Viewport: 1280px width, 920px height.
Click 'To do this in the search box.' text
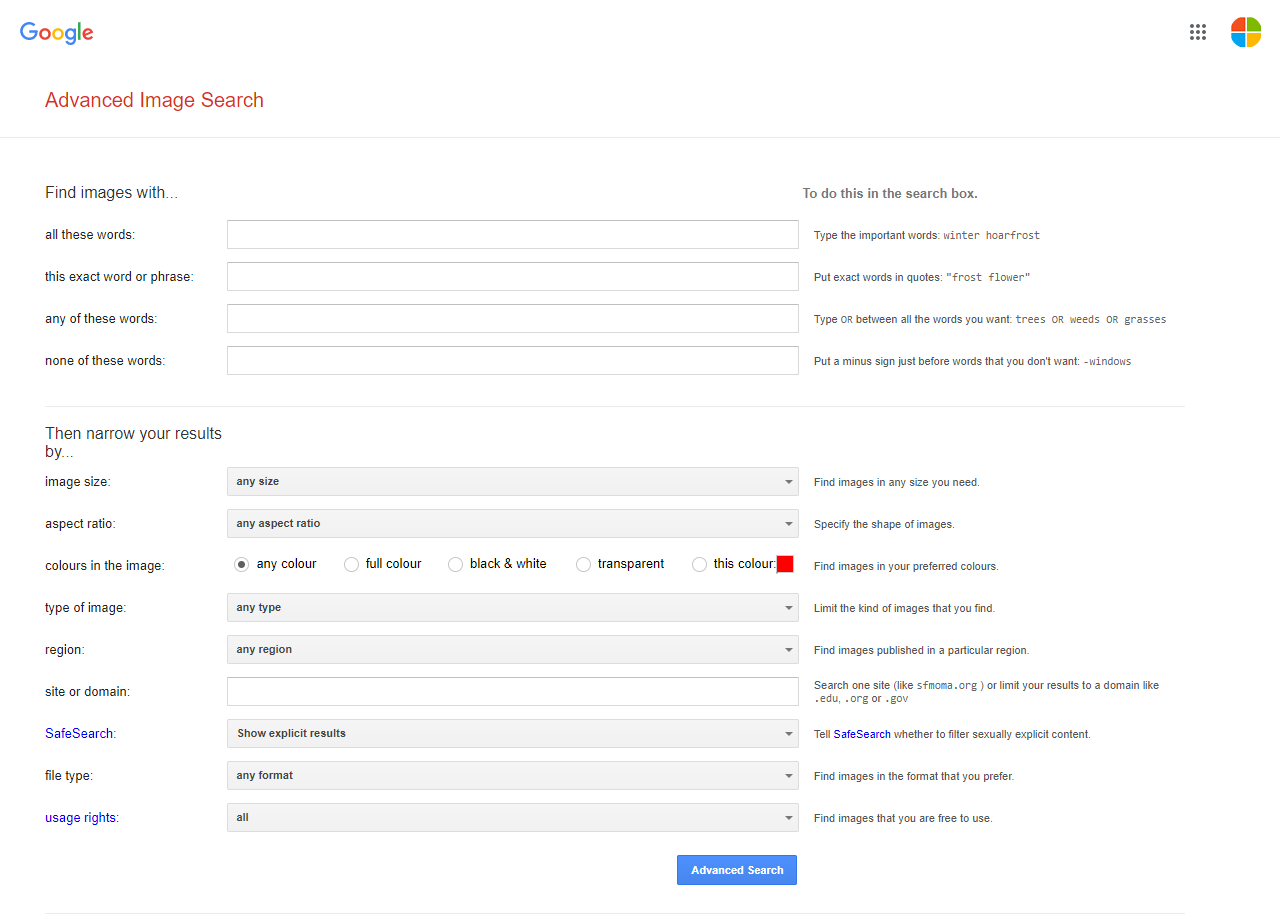pos(890,193)
